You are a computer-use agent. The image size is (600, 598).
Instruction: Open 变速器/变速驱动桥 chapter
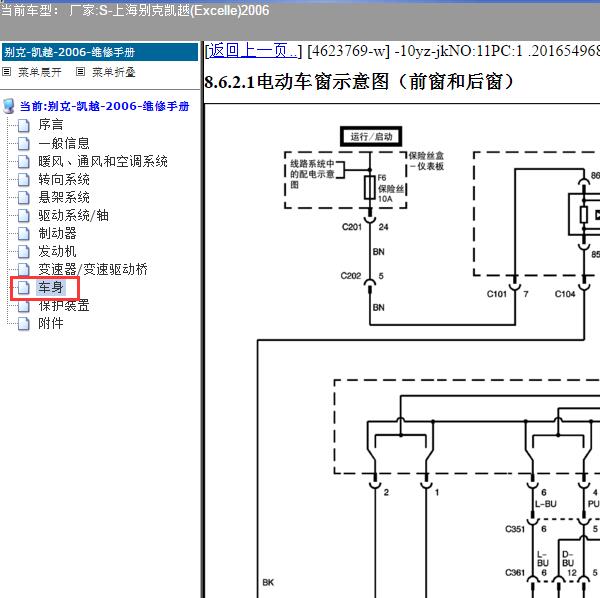(93, 269)
